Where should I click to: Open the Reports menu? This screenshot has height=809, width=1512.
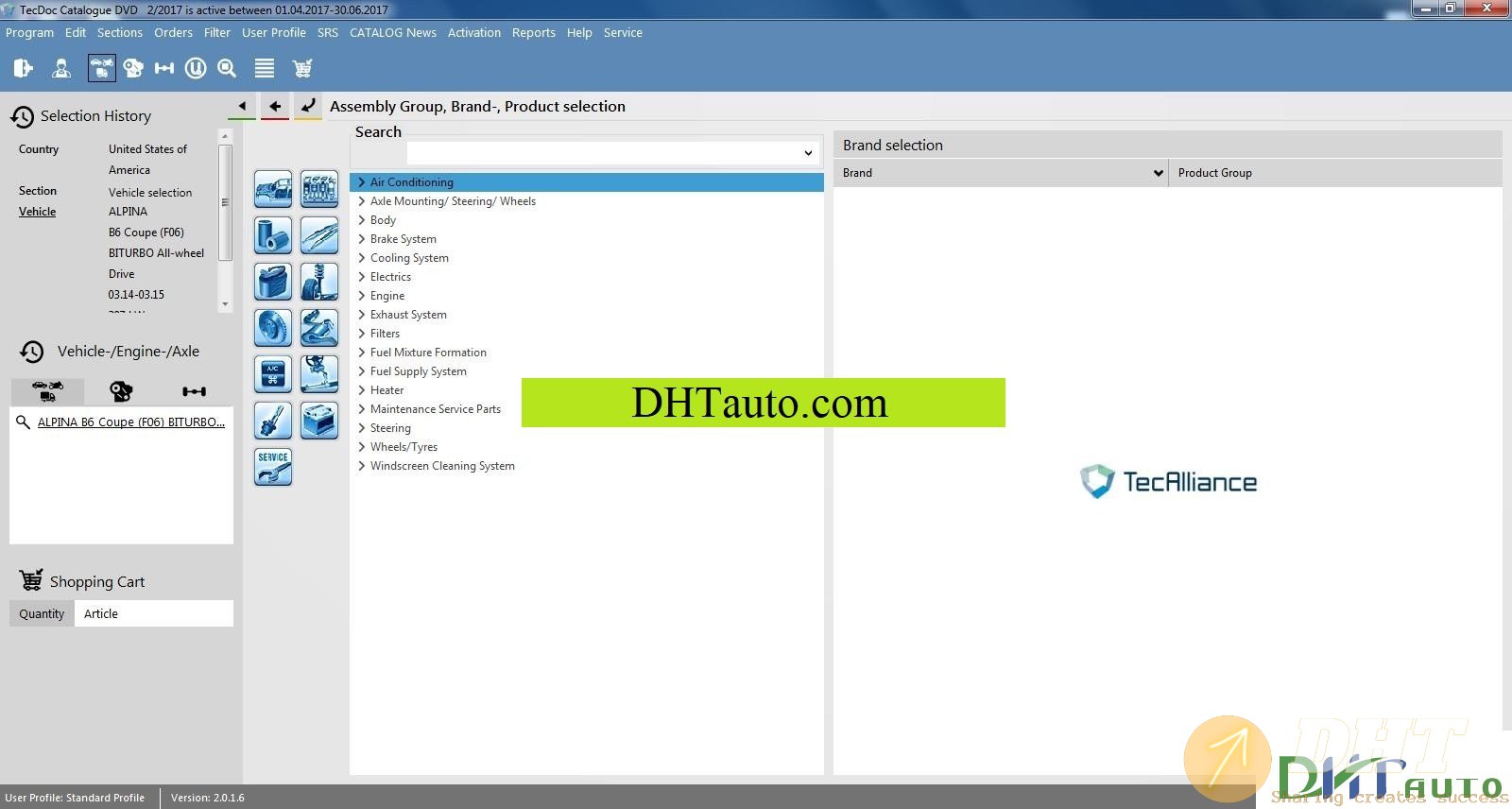coord(534,32)
